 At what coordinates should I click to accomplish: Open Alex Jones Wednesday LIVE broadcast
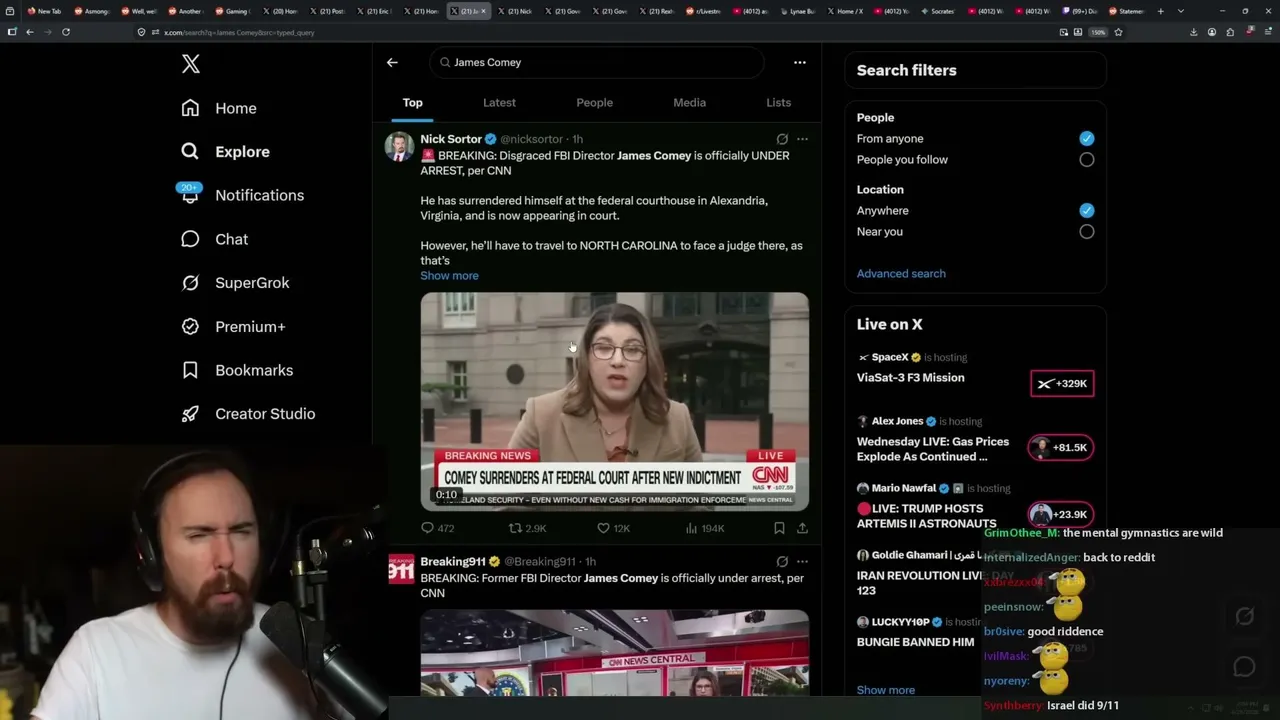click(x=933, y=449)
